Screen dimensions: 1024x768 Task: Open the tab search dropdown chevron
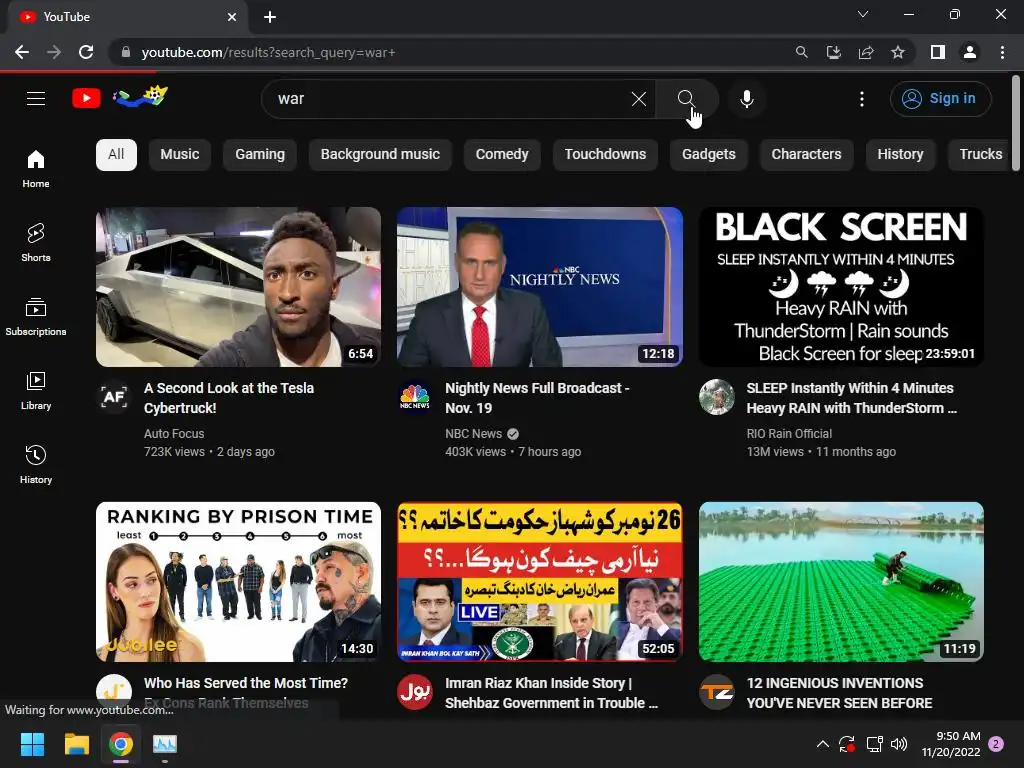click(x=863, y=14)
